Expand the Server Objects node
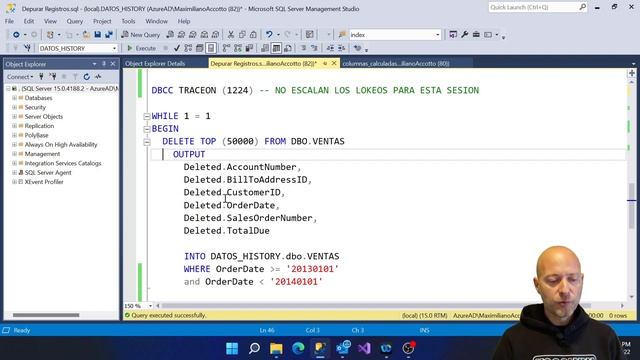The image size is (640, 360). [x=14, y=117]
